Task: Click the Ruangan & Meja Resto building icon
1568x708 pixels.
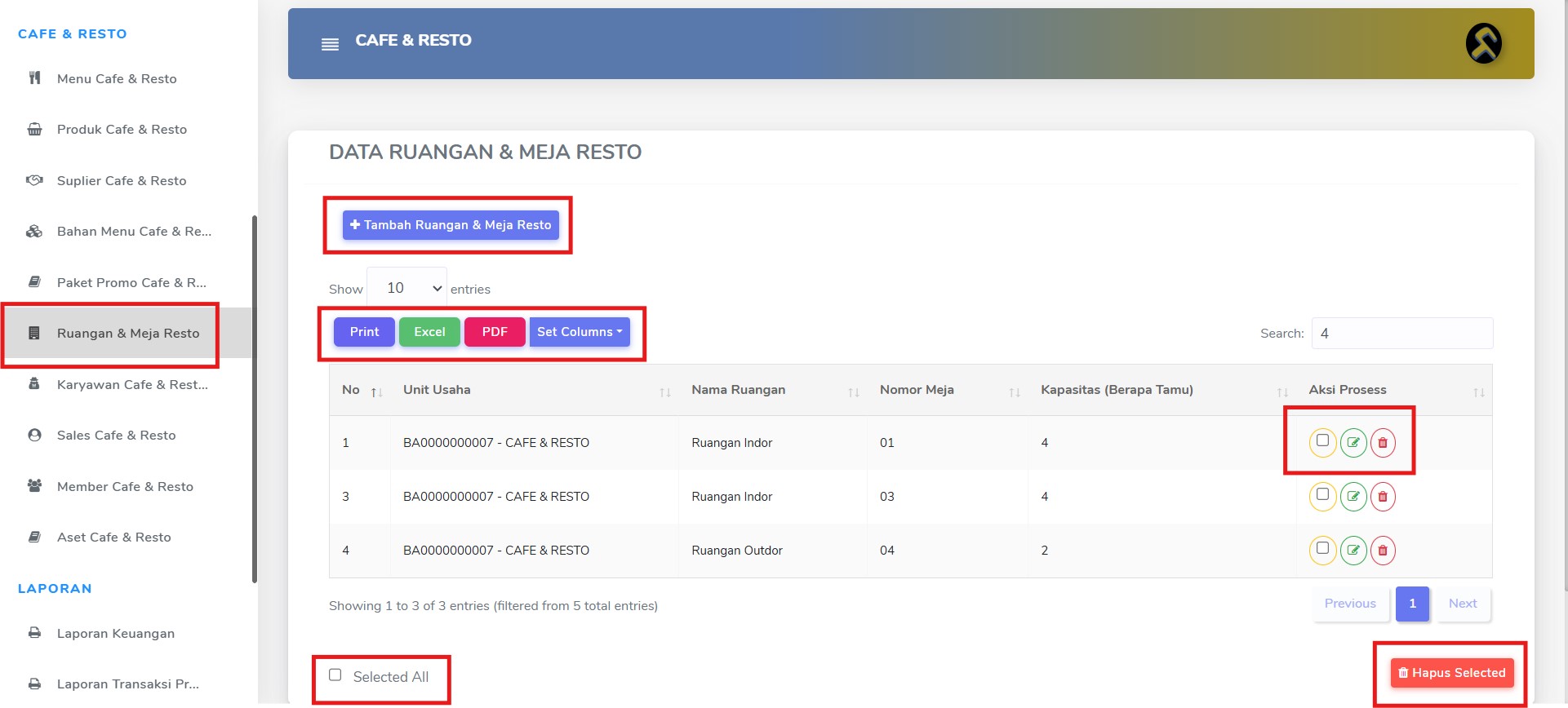Action: 34,333
